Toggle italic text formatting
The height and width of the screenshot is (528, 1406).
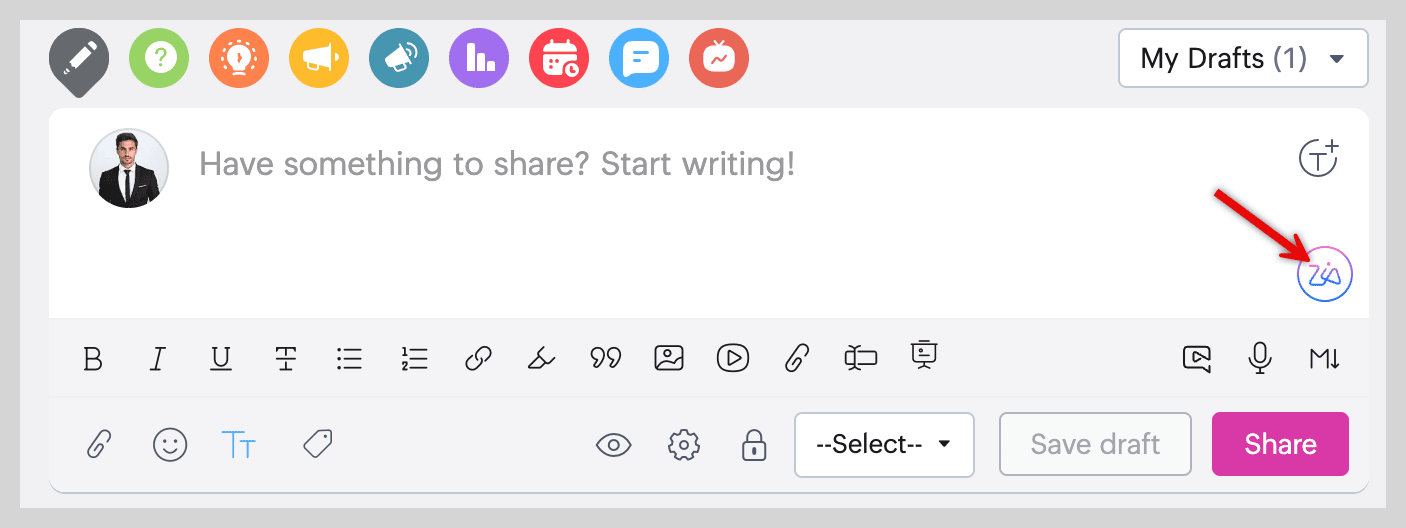point(157,358)
